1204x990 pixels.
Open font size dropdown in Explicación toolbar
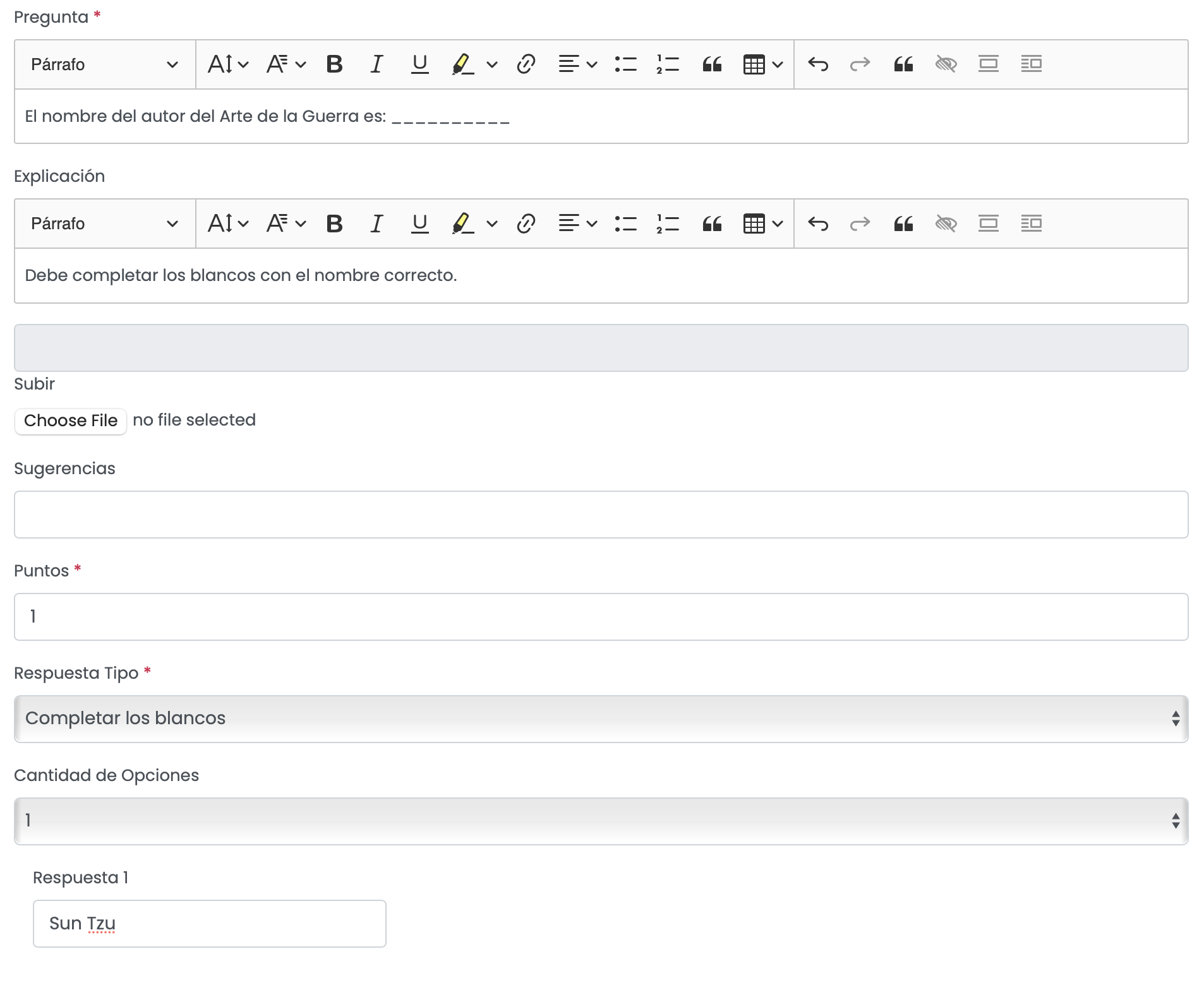(x=228, y=224)
